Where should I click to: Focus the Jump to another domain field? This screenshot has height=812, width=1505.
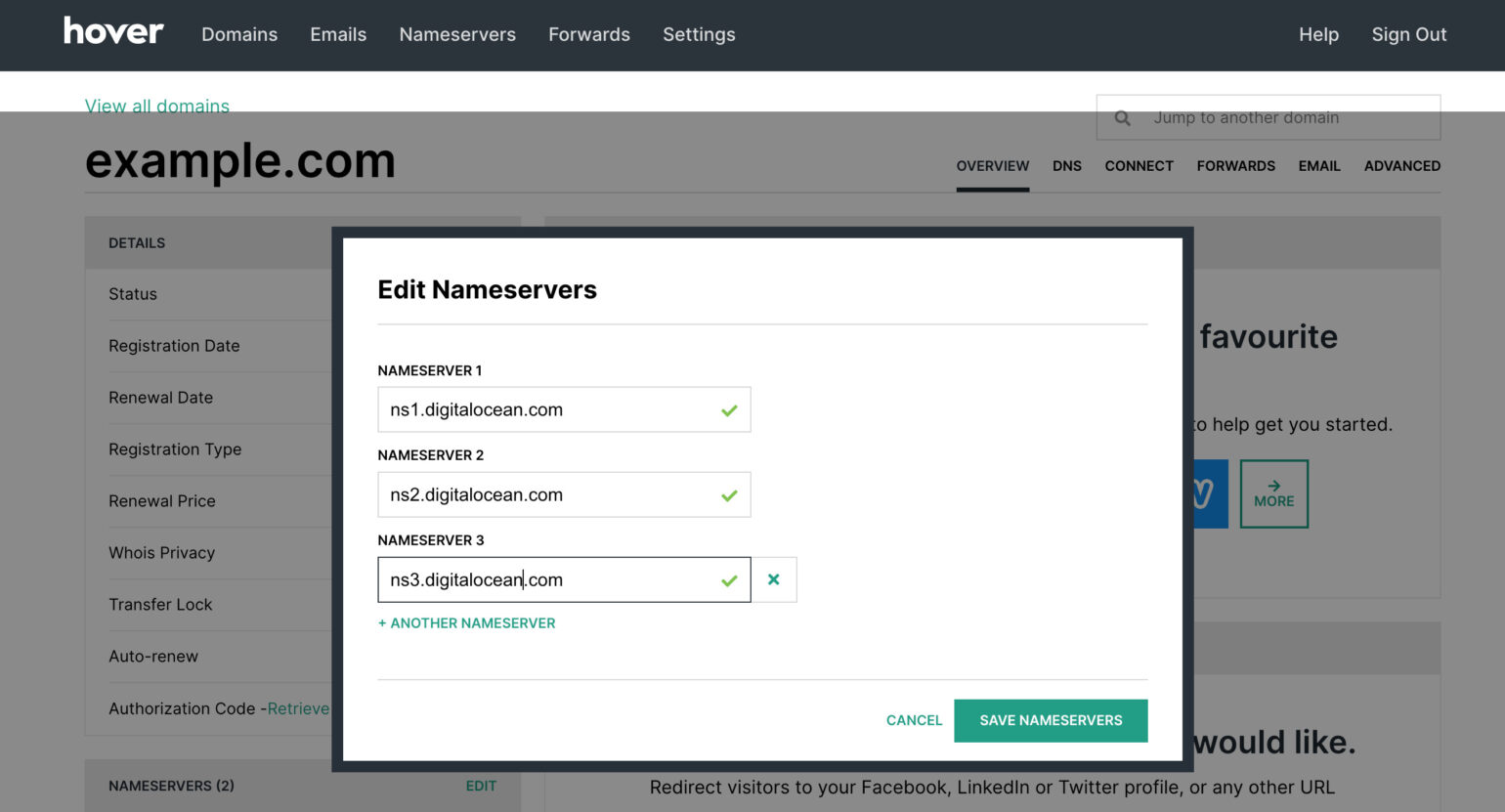tap(1268, 117)
